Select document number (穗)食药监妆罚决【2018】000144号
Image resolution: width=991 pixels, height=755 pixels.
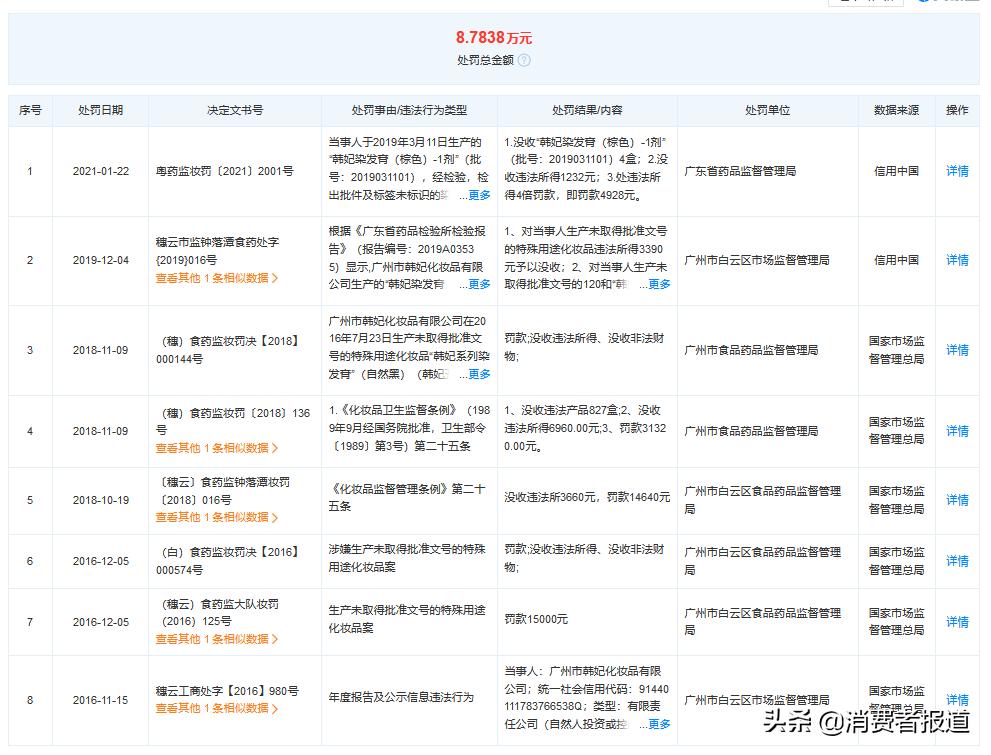[x=226, y=349]
